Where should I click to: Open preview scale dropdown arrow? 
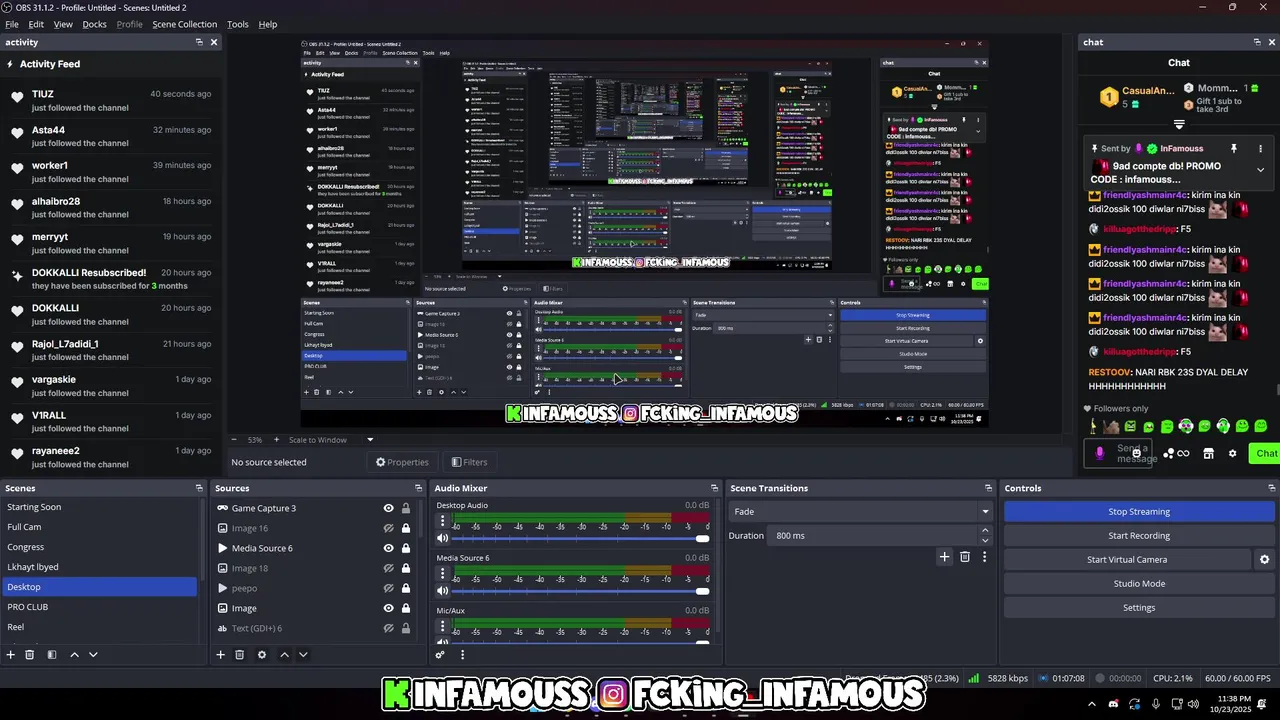click(x=370, y=440)
